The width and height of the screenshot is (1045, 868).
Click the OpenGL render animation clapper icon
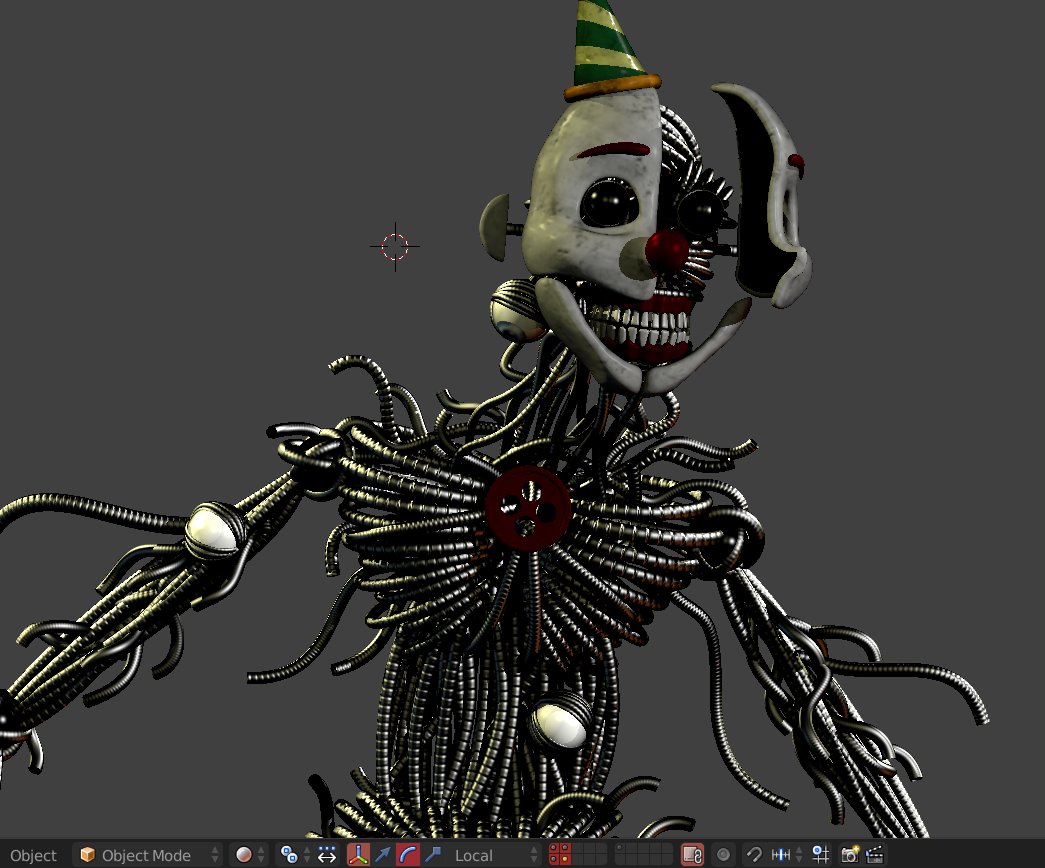pyautogui.click(x=874, y=855)
